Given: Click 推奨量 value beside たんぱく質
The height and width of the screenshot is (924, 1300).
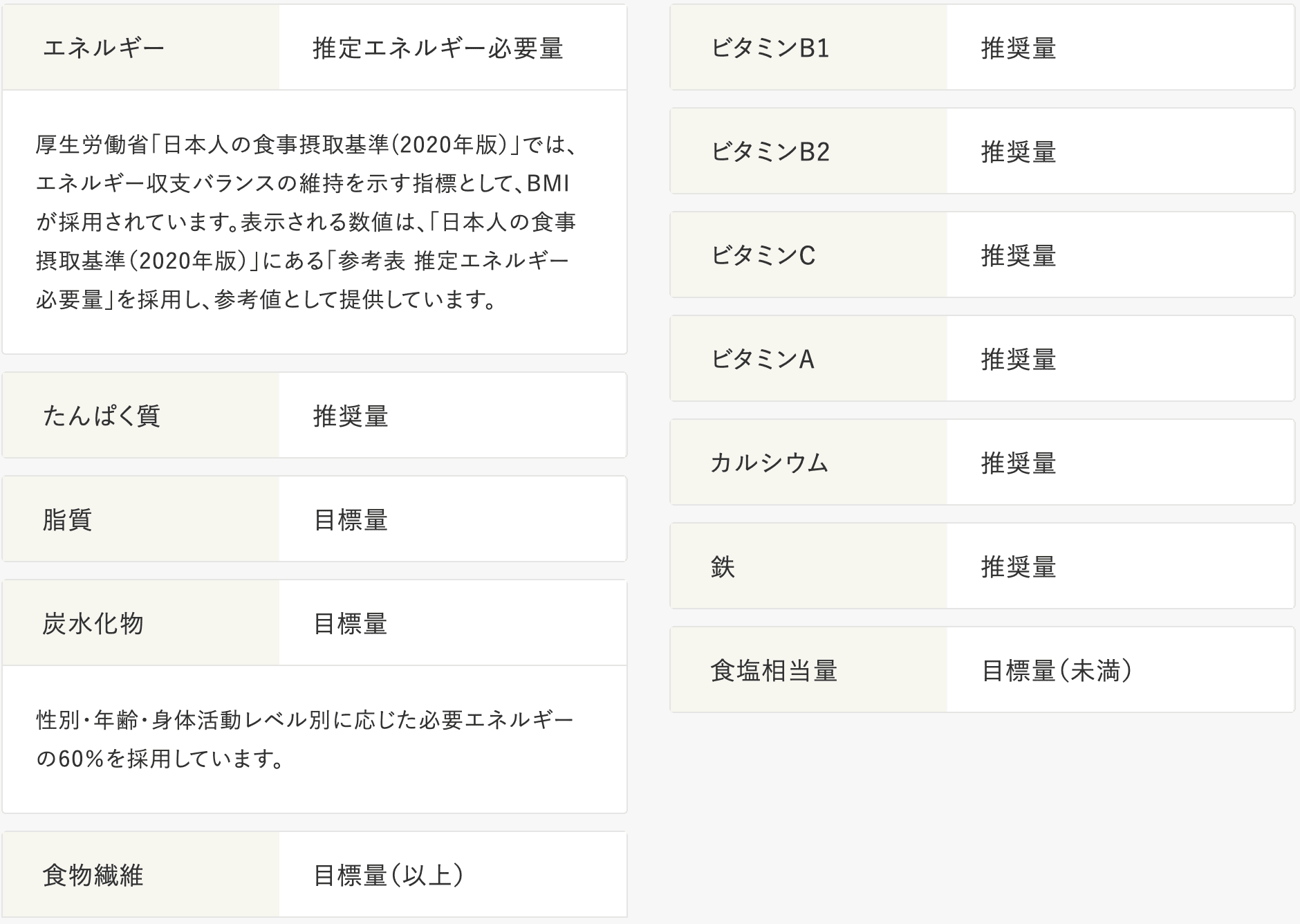Looking at the screenshot, I should (351, 416).
